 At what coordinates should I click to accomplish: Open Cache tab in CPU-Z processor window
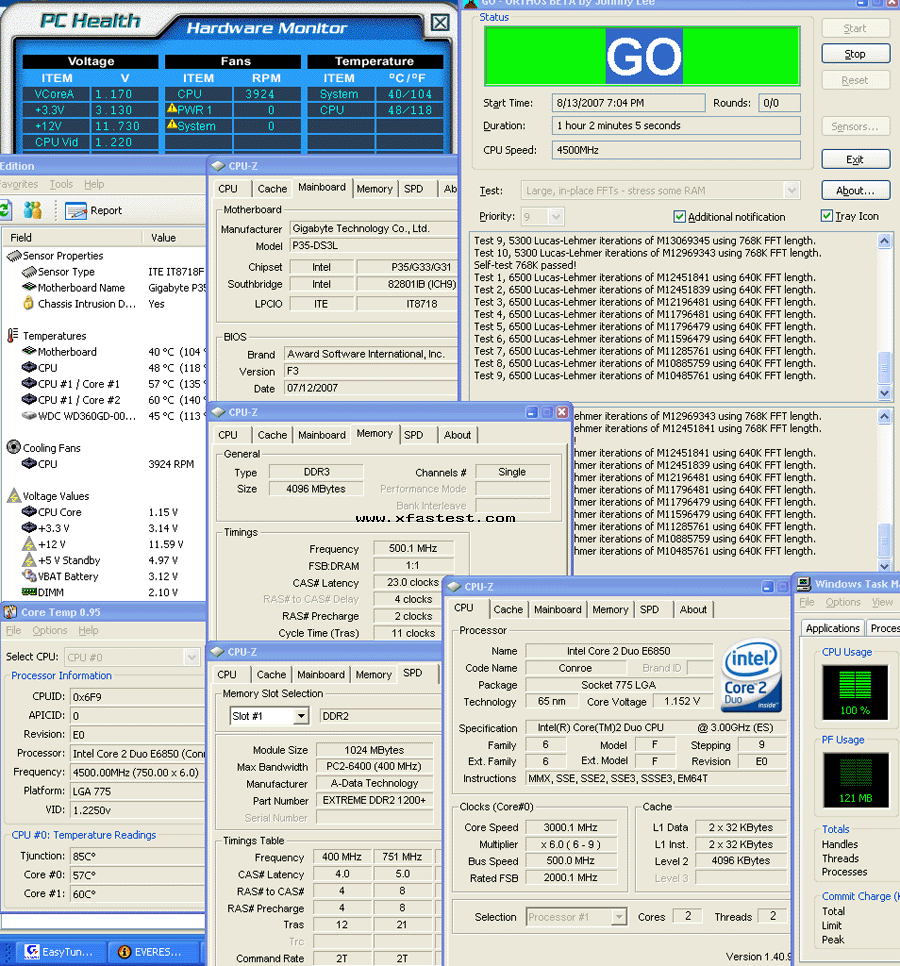click(508, 609)
